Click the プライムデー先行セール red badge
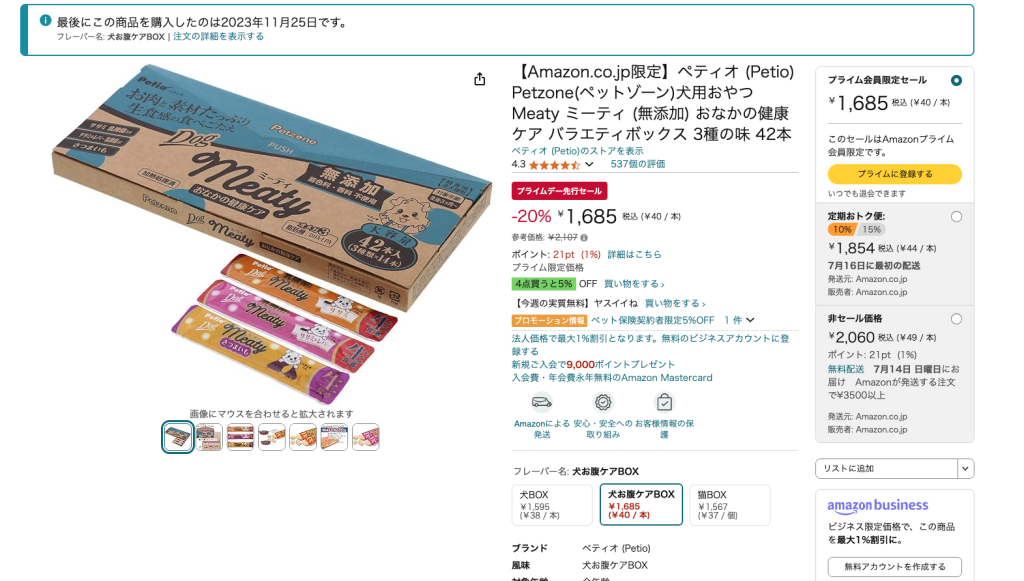 click(559, 191)
